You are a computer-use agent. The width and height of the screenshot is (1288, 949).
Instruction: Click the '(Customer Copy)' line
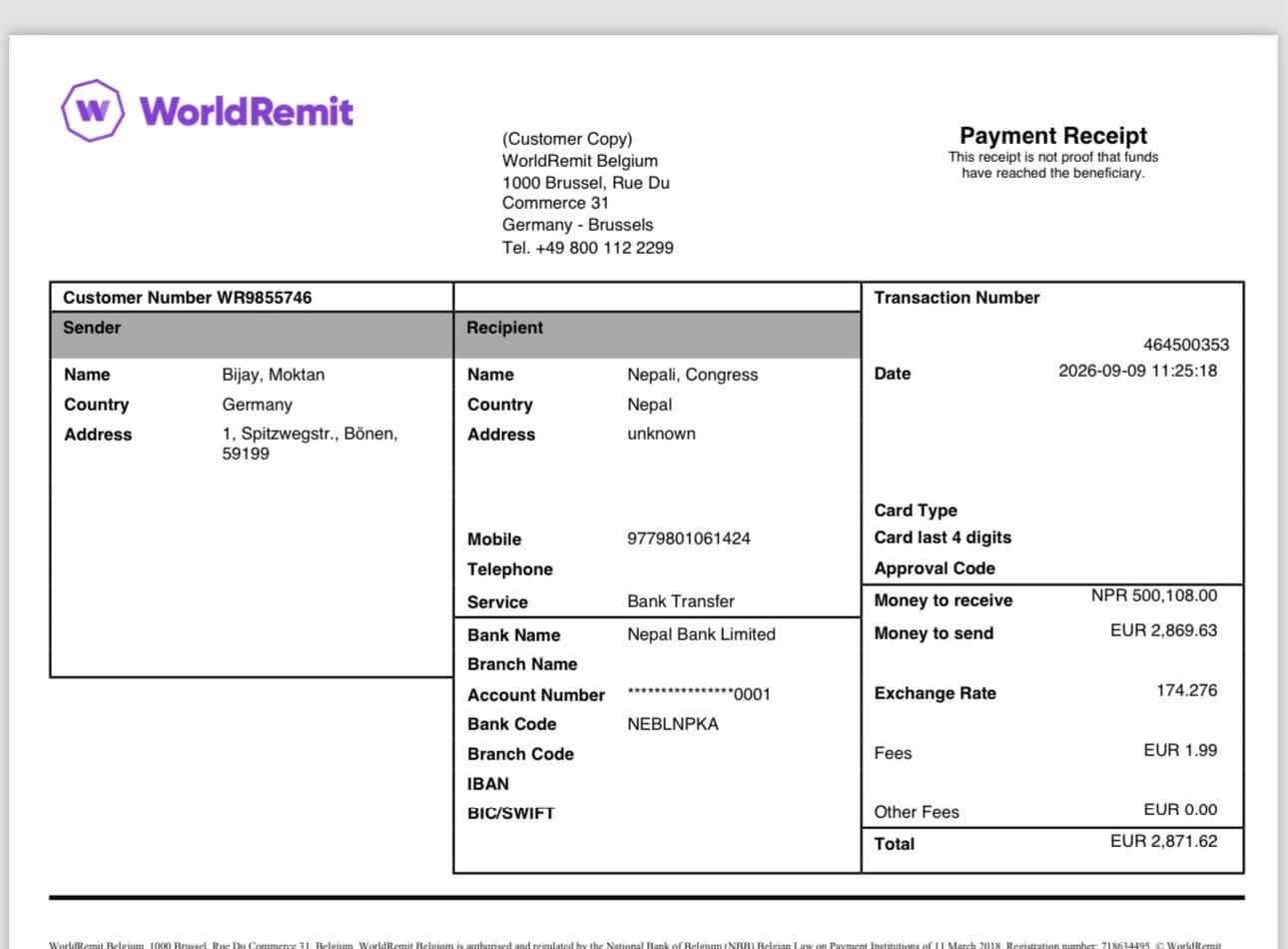[567, 139]
